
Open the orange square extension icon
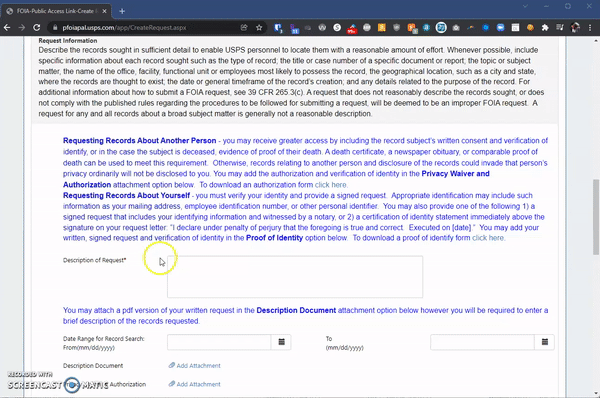click(382, 28)
